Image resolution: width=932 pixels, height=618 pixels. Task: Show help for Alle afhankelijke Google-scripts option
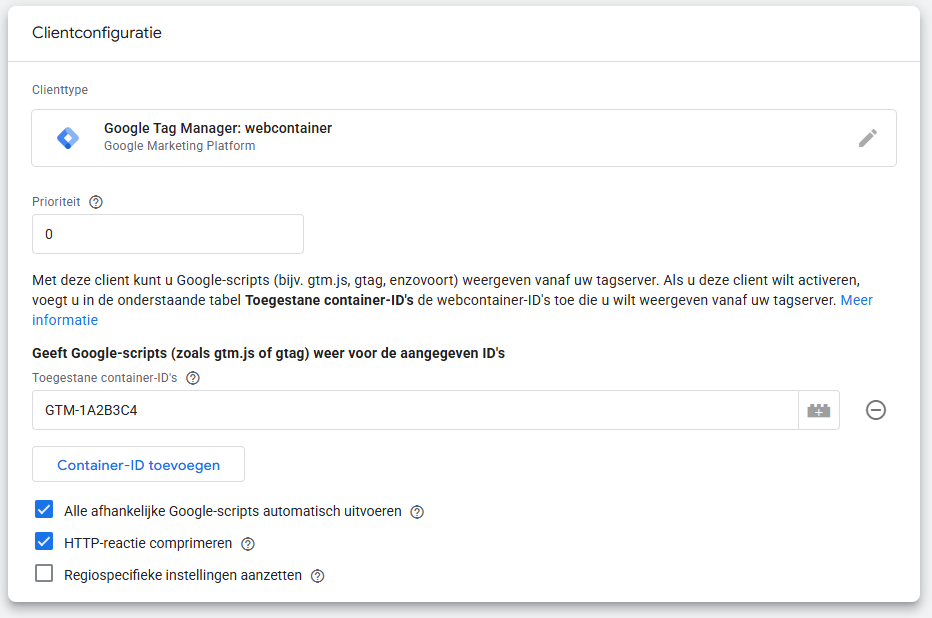(x=417, y=512)
